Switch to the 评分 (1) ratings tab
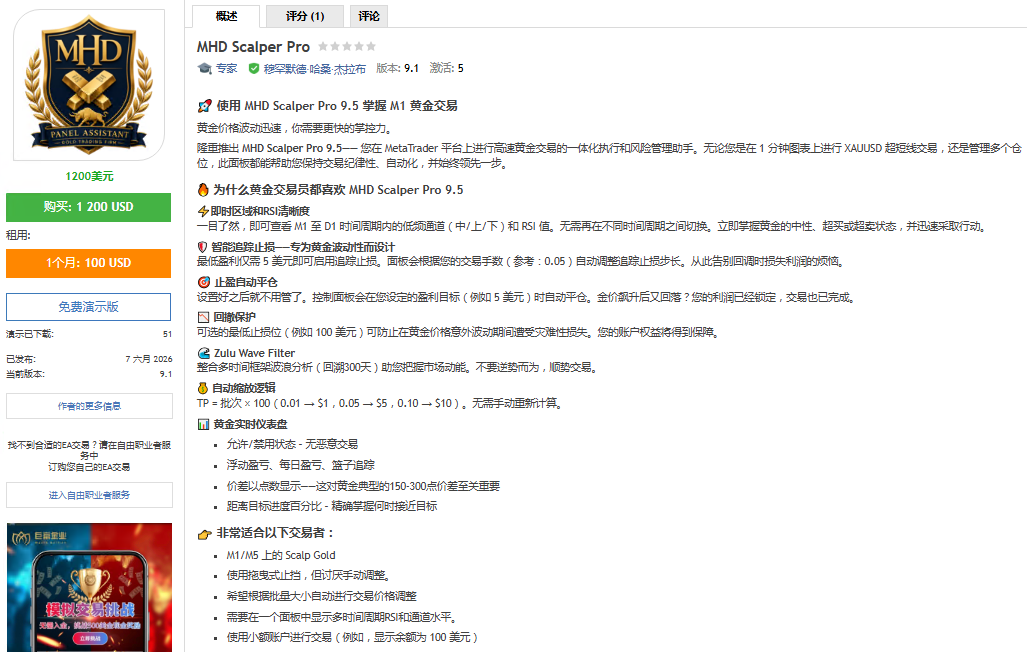Image resolution: width=1027 pixels, height=652 pixels. [305, 16]
